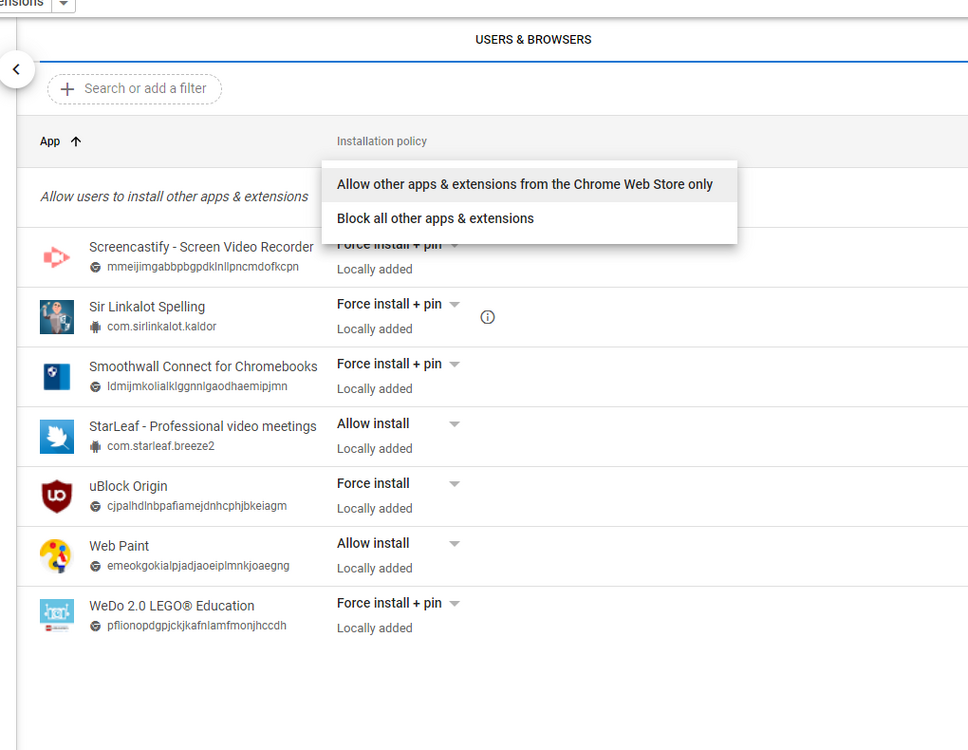Expand Sir Linkalot installation policy dropdown
Image resolution: width=968 pixels, height=750 pixels.
tap(454, 304)
